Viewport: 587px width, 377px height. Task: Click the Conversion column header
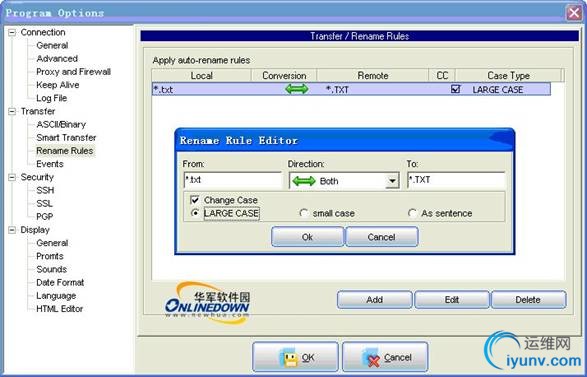284,76
